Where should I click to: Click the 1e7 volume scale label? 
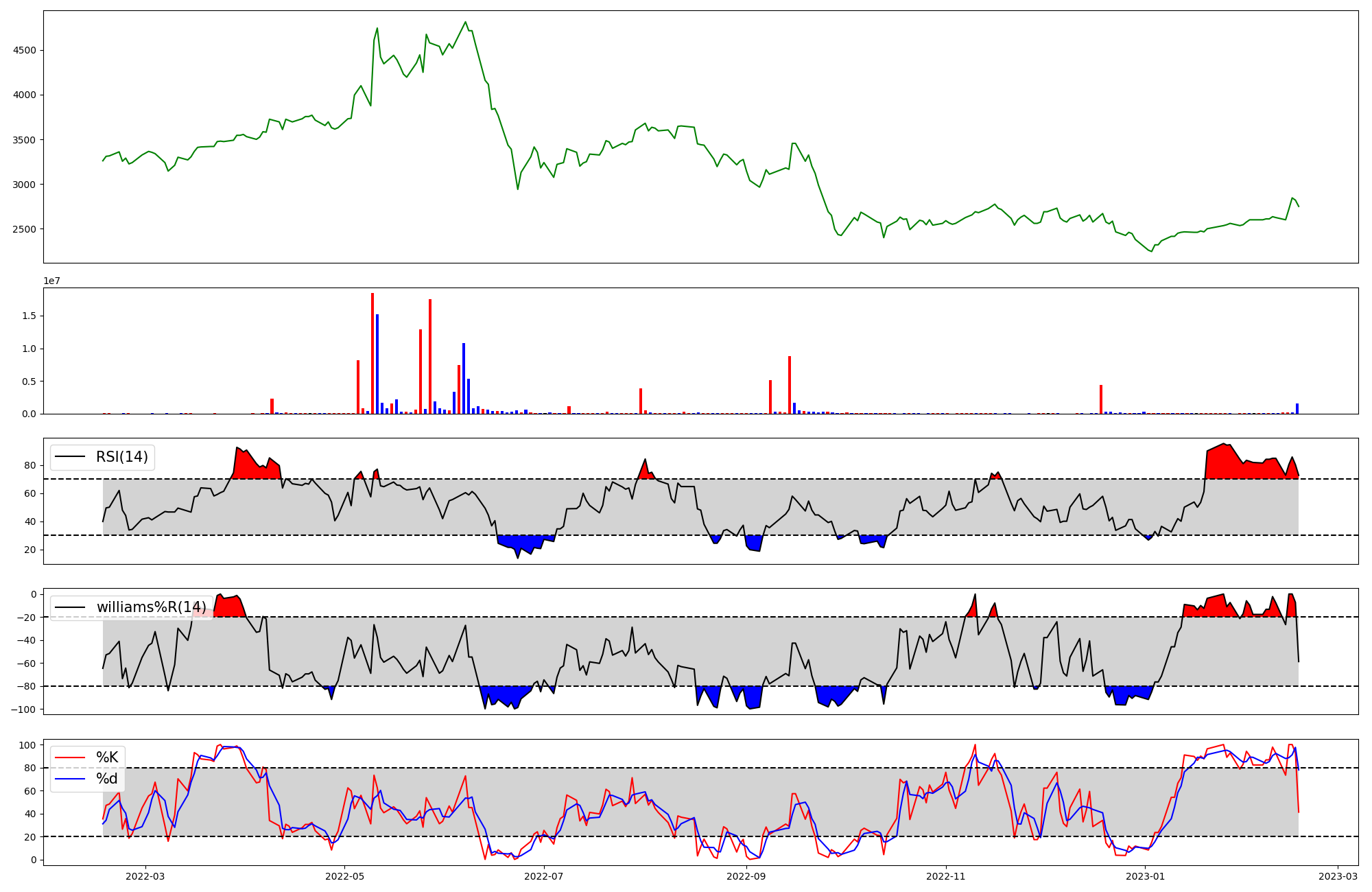point(51,281)
